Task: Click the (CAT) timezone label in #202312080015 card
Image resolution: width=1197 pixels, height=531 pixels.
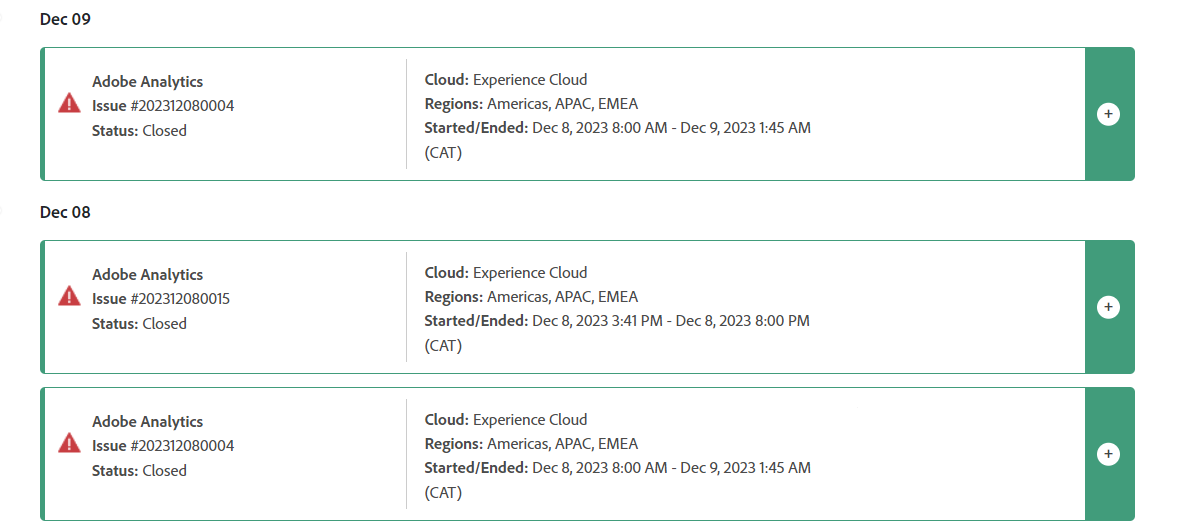Action: (444, 346)
